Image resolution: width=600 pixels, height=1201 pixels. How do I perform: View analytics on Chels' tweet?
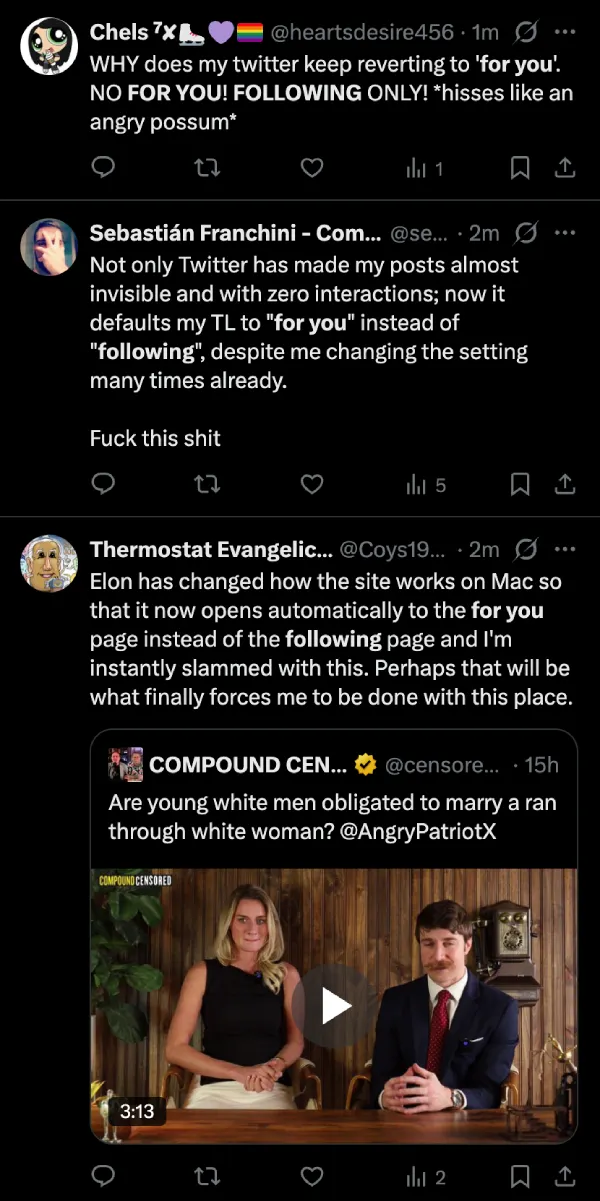418,168
